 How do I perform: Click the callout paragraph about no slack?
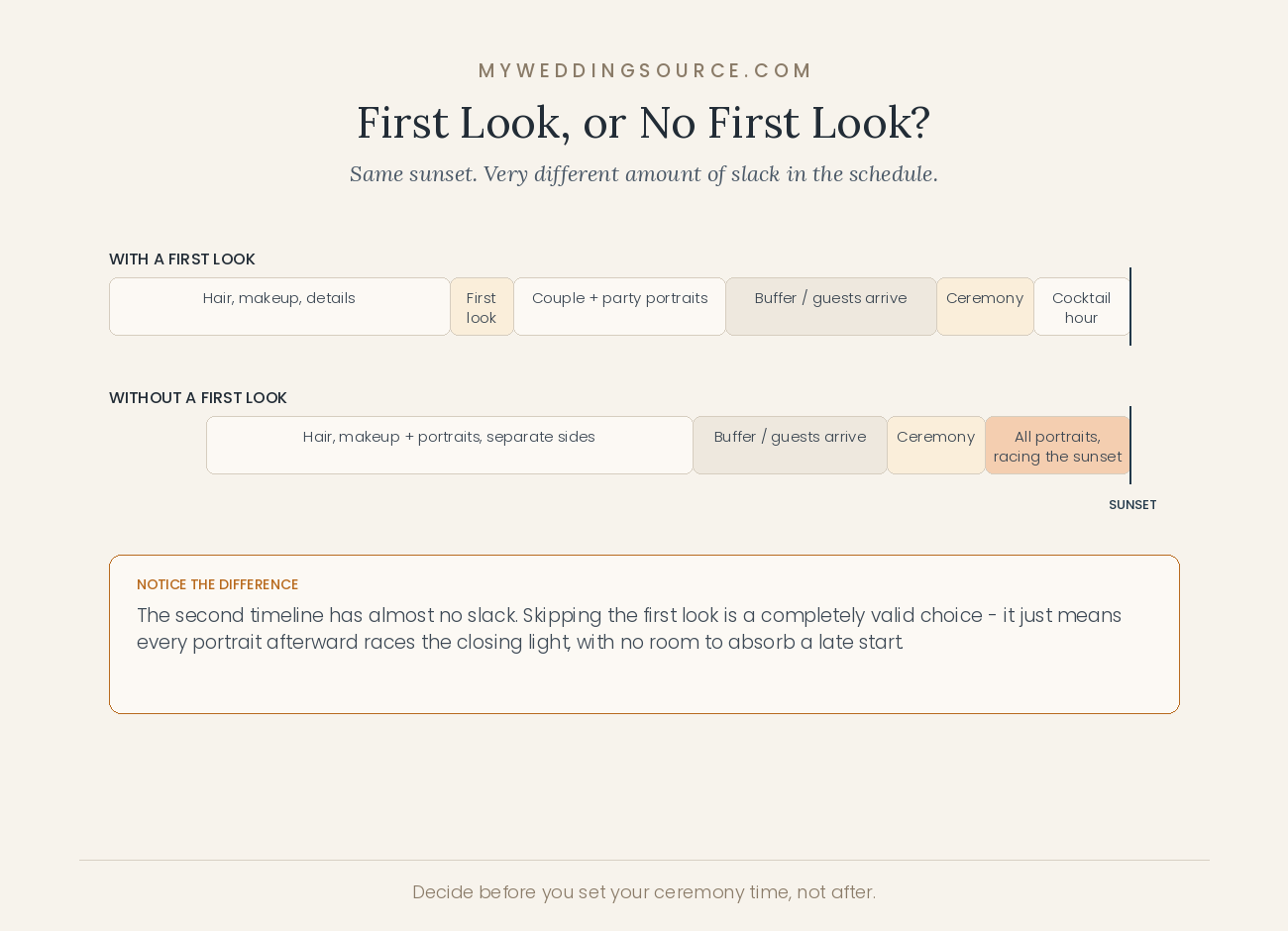click(x=629, y=629)
